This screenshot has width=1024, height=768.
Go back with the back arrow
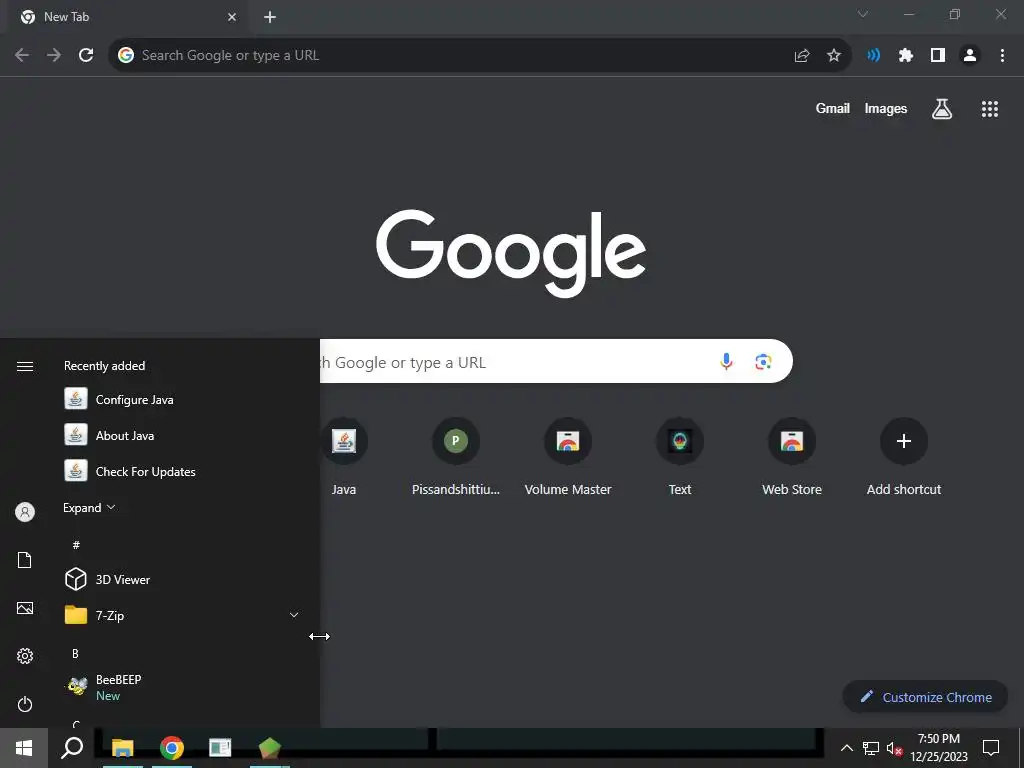pyautogui.click(x=22, y=55)
